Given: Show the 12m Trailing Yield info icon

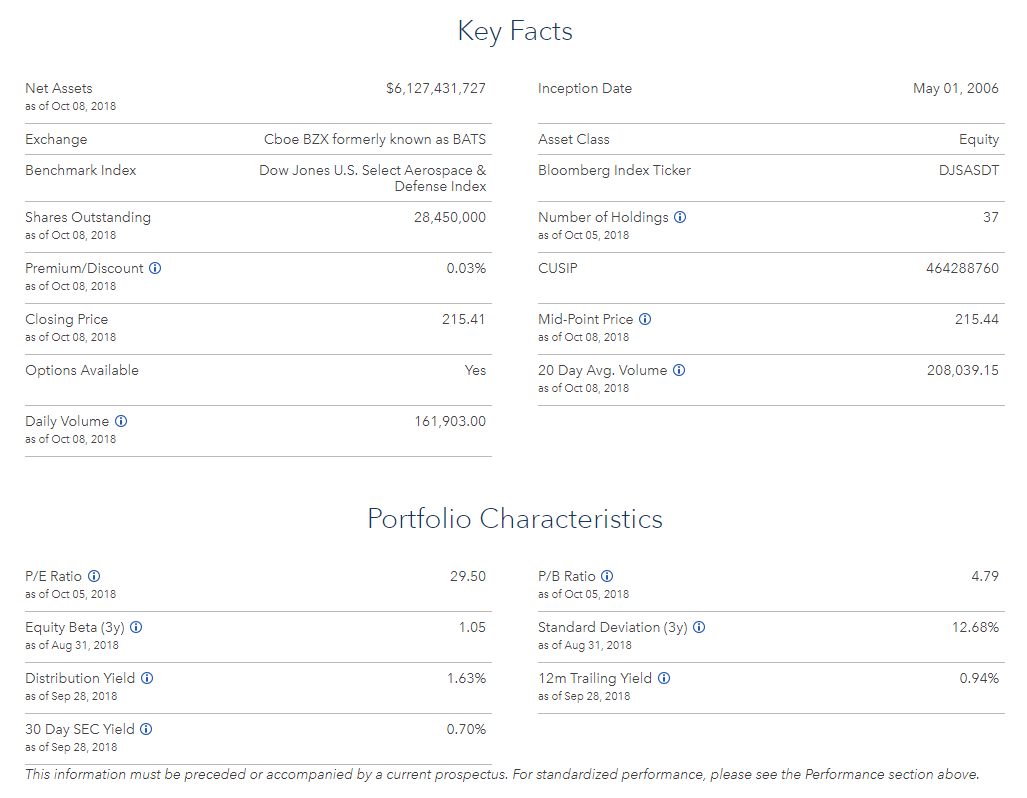Looking at the screenshot, I should click(x=664, y=678).
